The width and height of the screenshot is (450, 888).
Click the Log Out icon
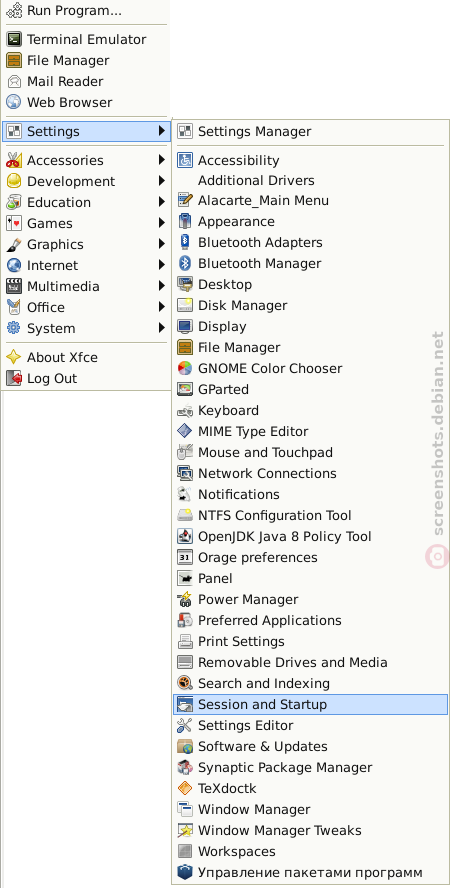14,378
